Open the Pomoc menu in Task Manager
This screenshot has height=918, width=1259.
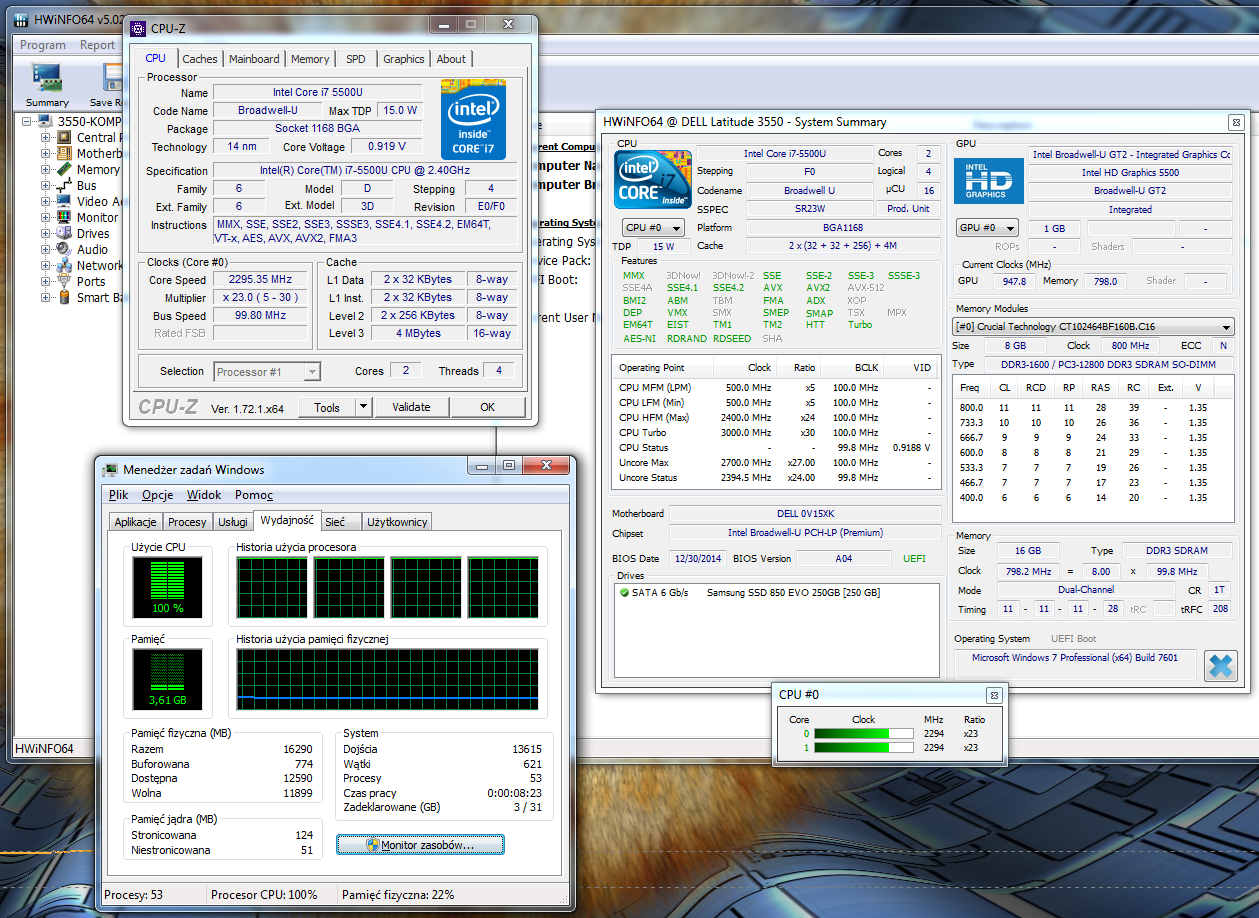coord(254,495)
